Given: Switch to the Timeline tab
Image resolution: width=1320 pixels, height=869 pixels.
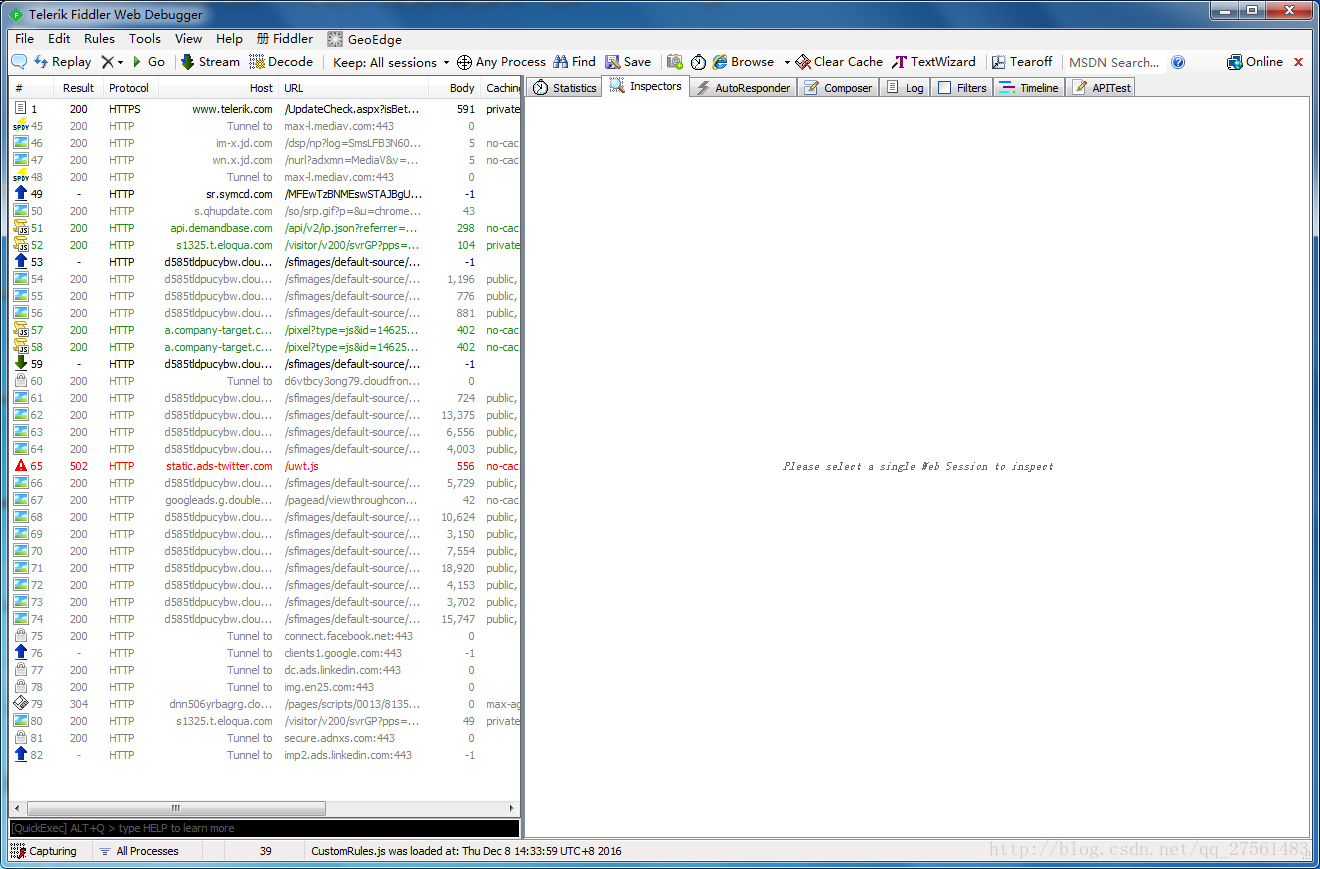Looking at the screenshot, I should (x=1028, y=88).
